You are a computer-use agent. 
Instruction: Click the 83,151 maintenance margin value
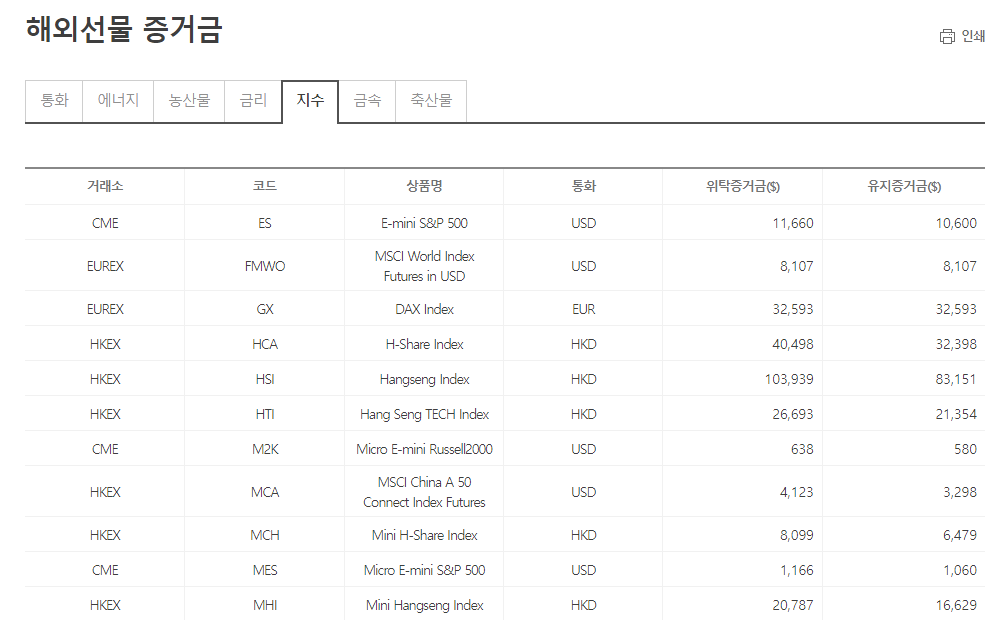[956, 379]
